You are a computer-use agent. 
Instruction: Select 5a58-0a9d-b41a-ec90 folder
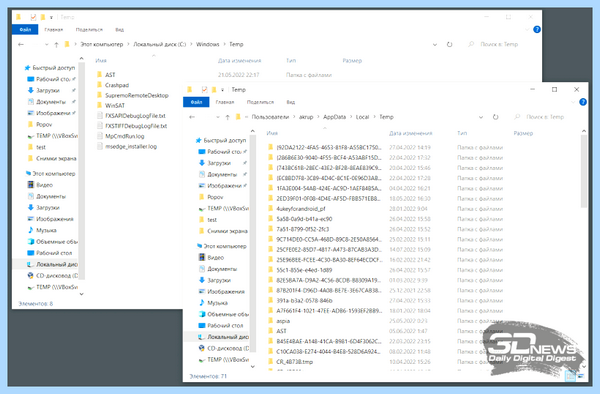pos(304,219)
